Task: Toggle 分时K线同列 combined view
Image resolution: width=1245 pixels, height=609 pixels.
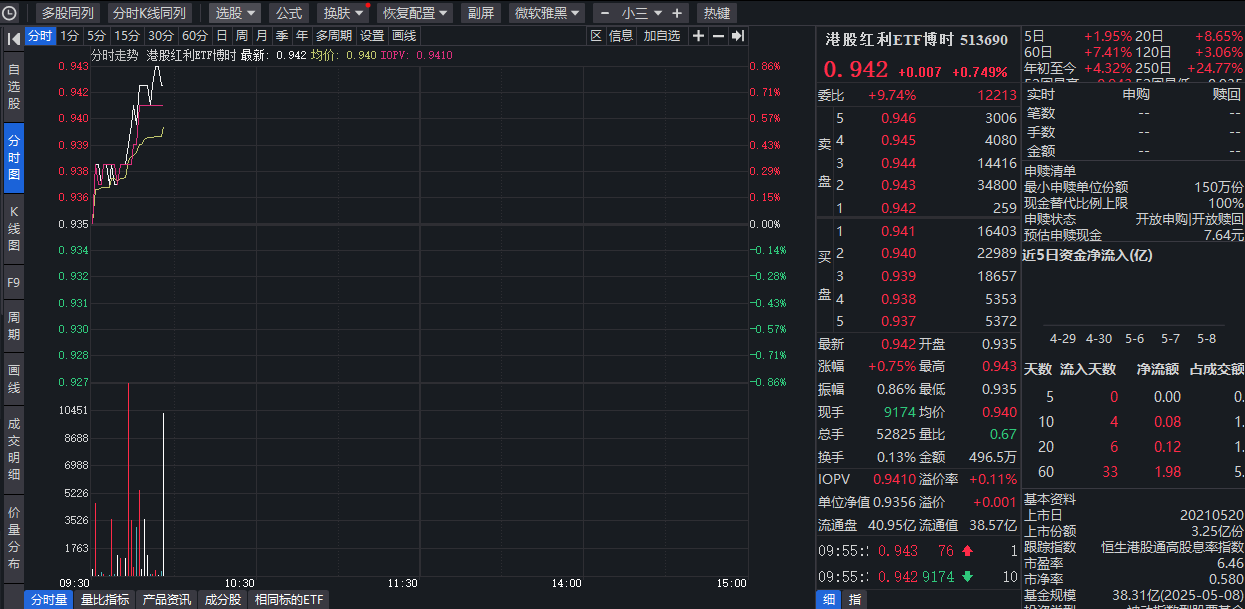Action: coord(147,12)
